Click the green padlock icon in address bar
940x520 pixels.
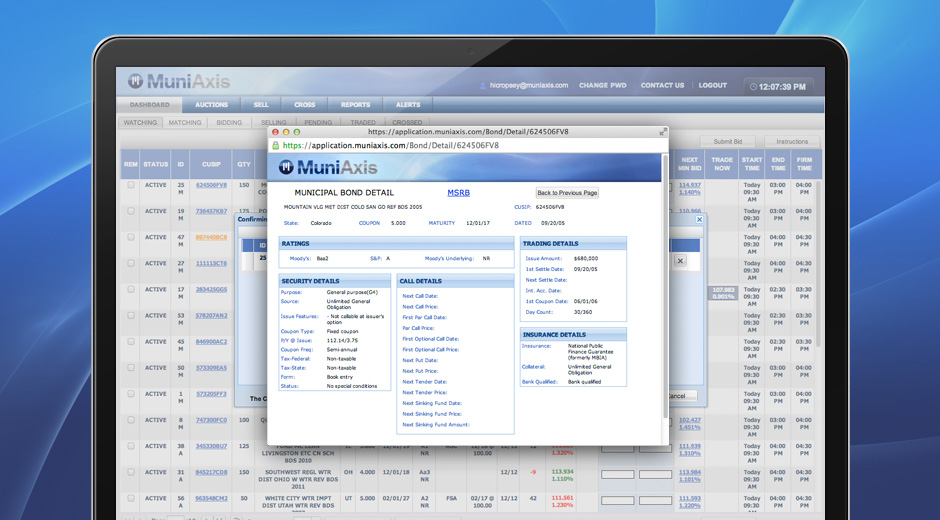point(276,145)
